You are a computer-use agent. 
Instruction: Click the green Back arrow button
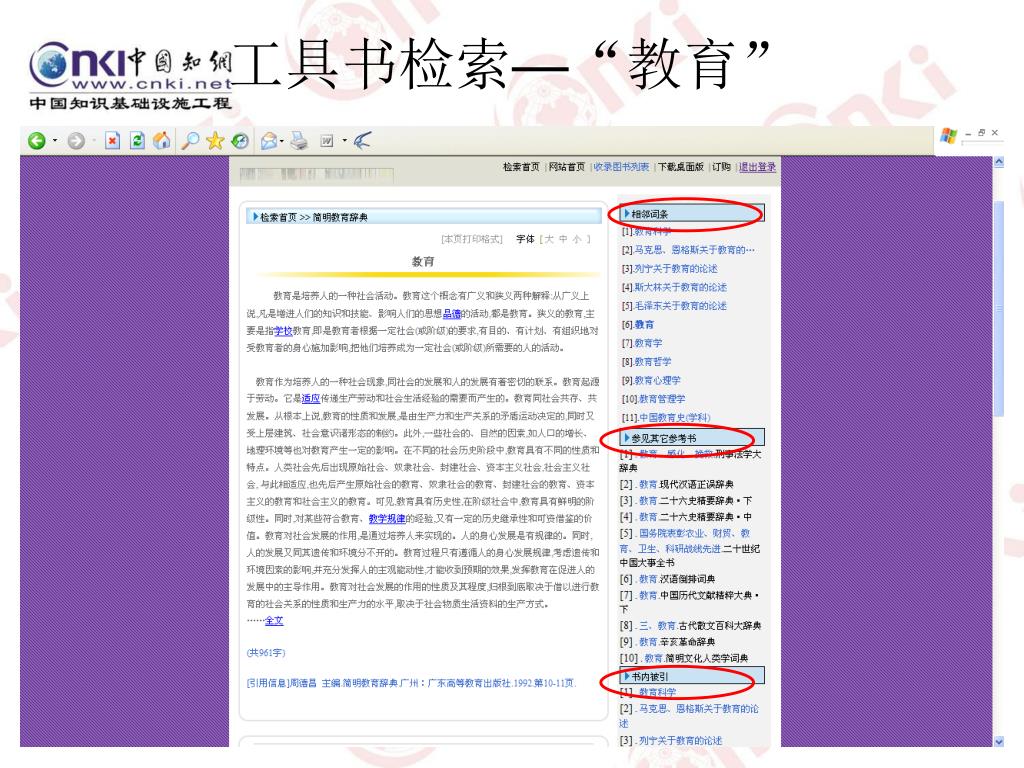[x=37, y=140]
